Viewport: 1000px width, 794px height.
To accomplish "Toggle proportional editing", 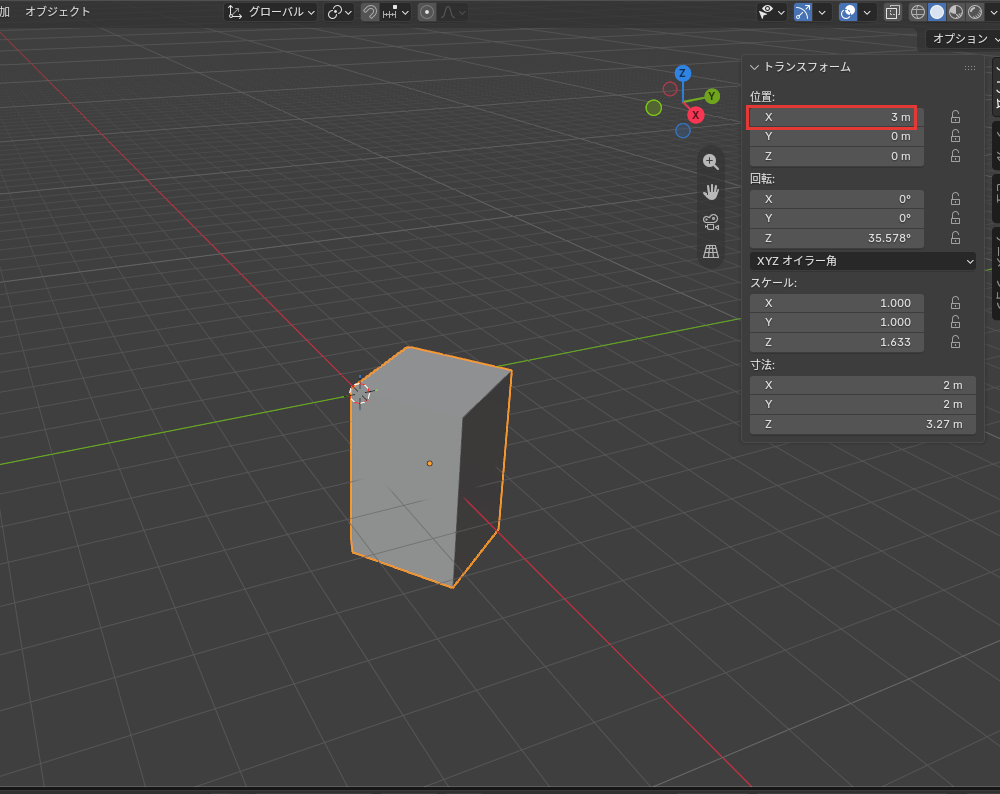I will 427,12.
